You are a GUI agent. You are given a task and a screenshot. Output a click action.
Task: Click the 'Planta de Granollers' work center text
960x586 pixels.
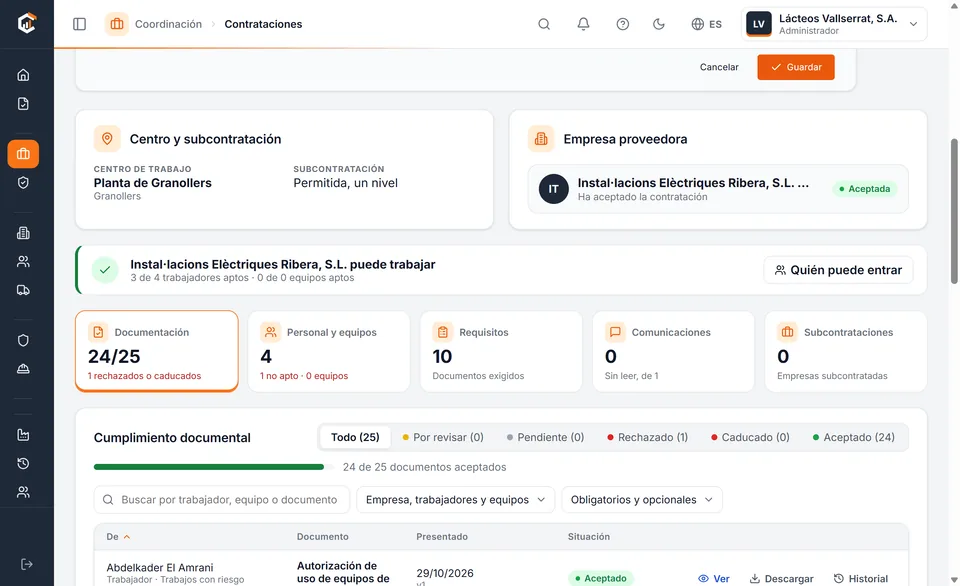(152, 182)
